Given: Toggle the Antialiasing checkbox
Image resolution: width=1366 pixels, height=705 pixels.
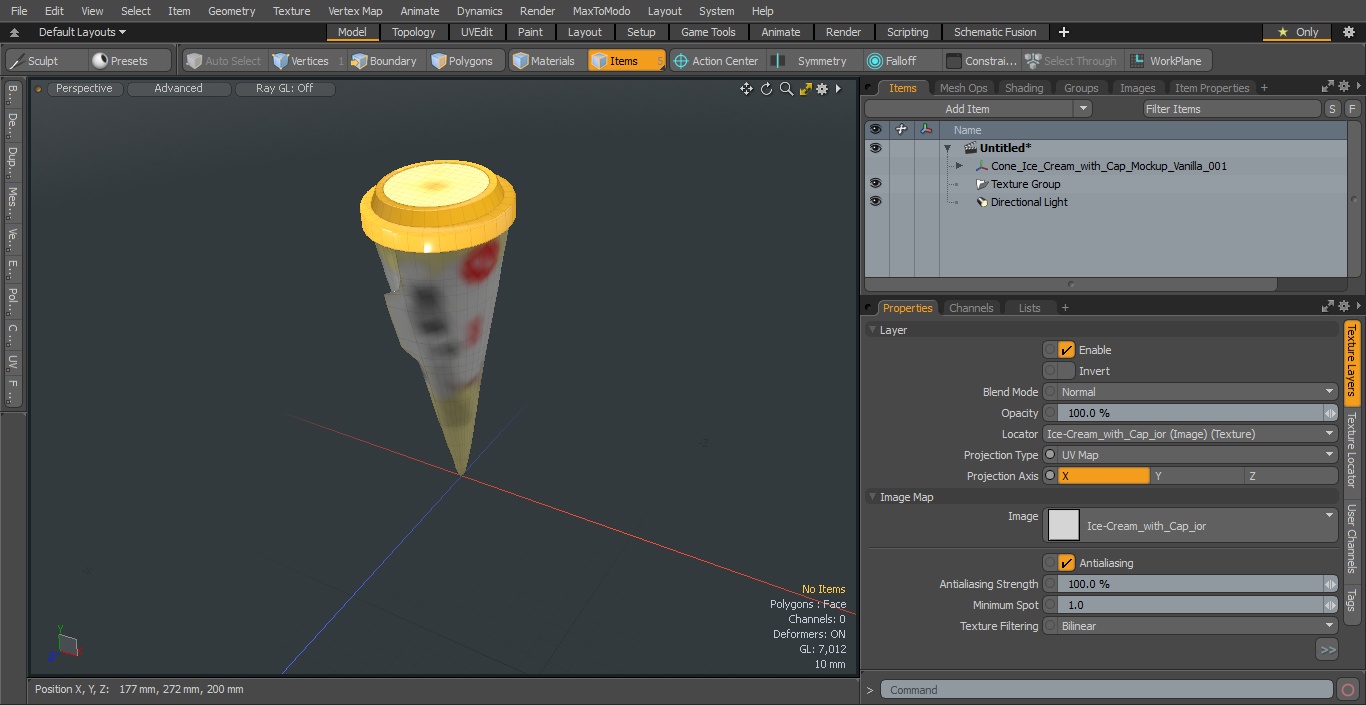Looking at the screenshot, I should point(1066,563).
